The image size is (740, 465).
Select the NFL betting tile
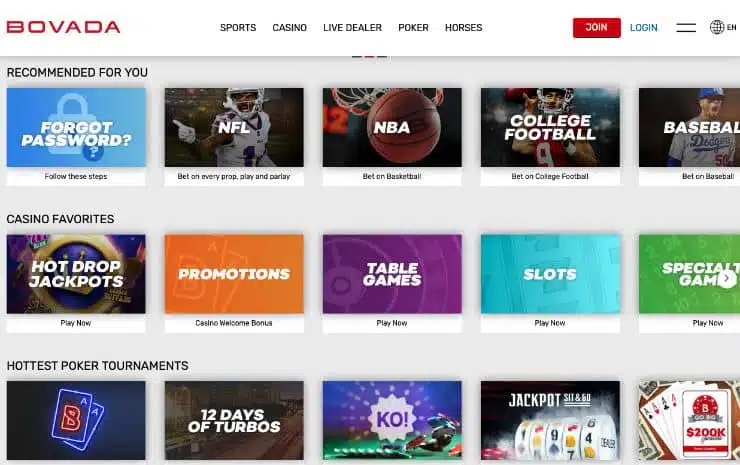click(x=234, y=128)
